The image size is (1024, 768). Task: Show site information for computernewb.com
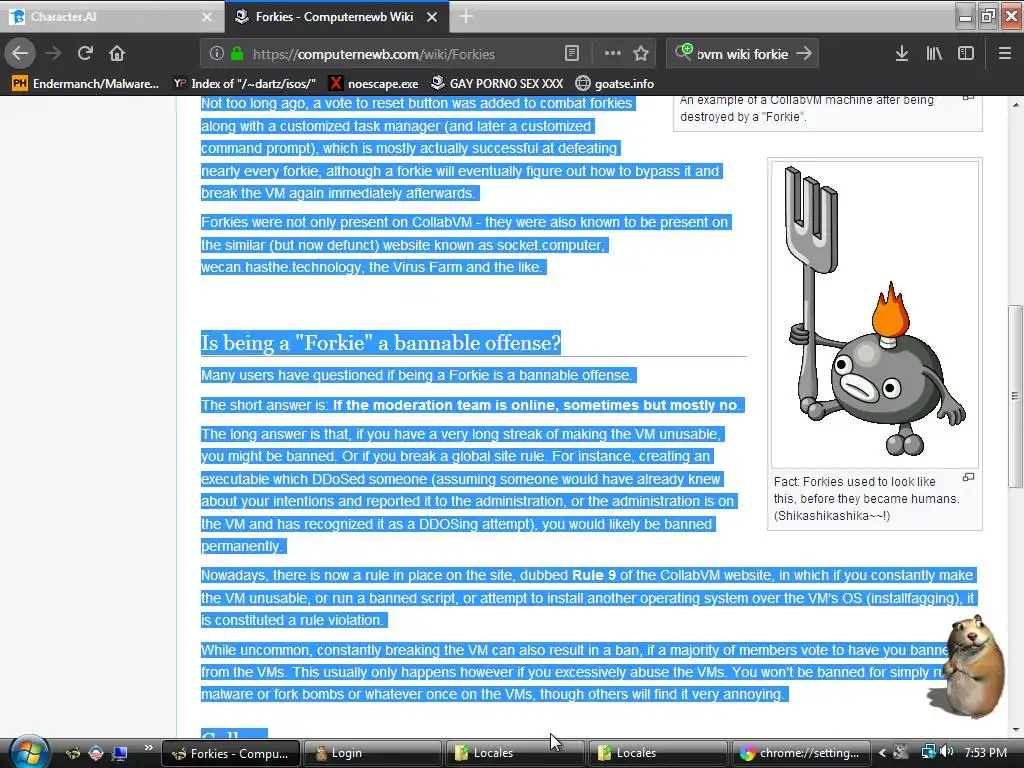[x=216, y=54]
